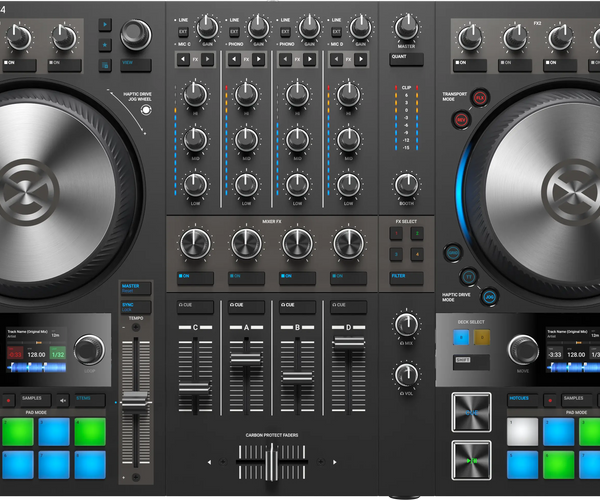Image resolution: width=600 pixels, height=500 pixels.
Task: Toggle Mixer FX ON for channel A
Action: [246, 278]
